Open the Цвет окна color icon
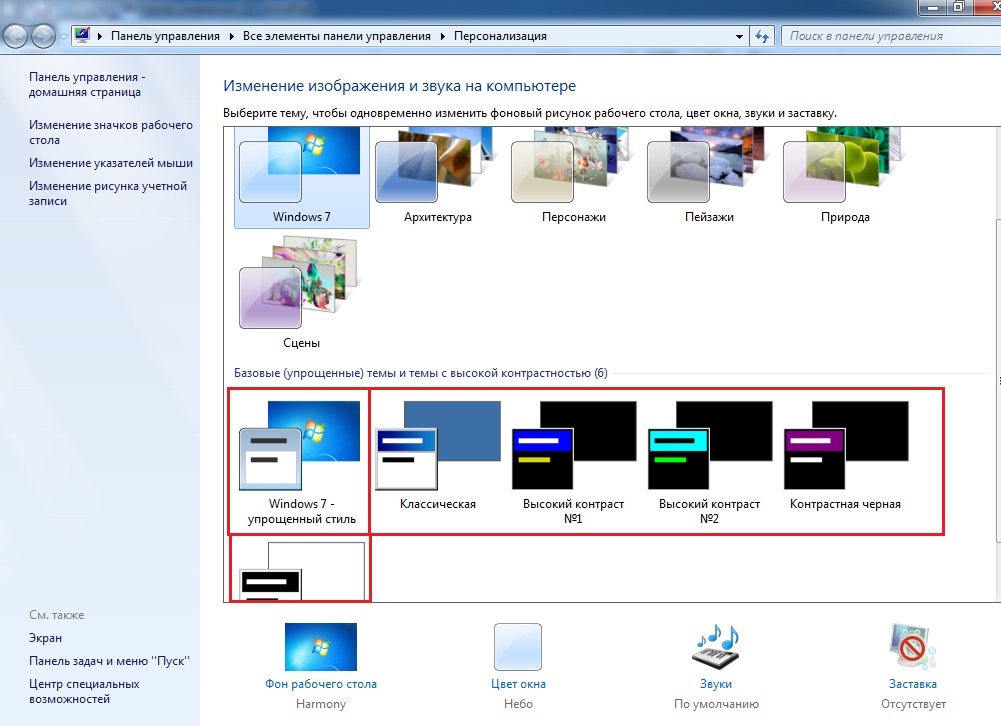Screen dimensions: 1001x726 pos(518,646)
